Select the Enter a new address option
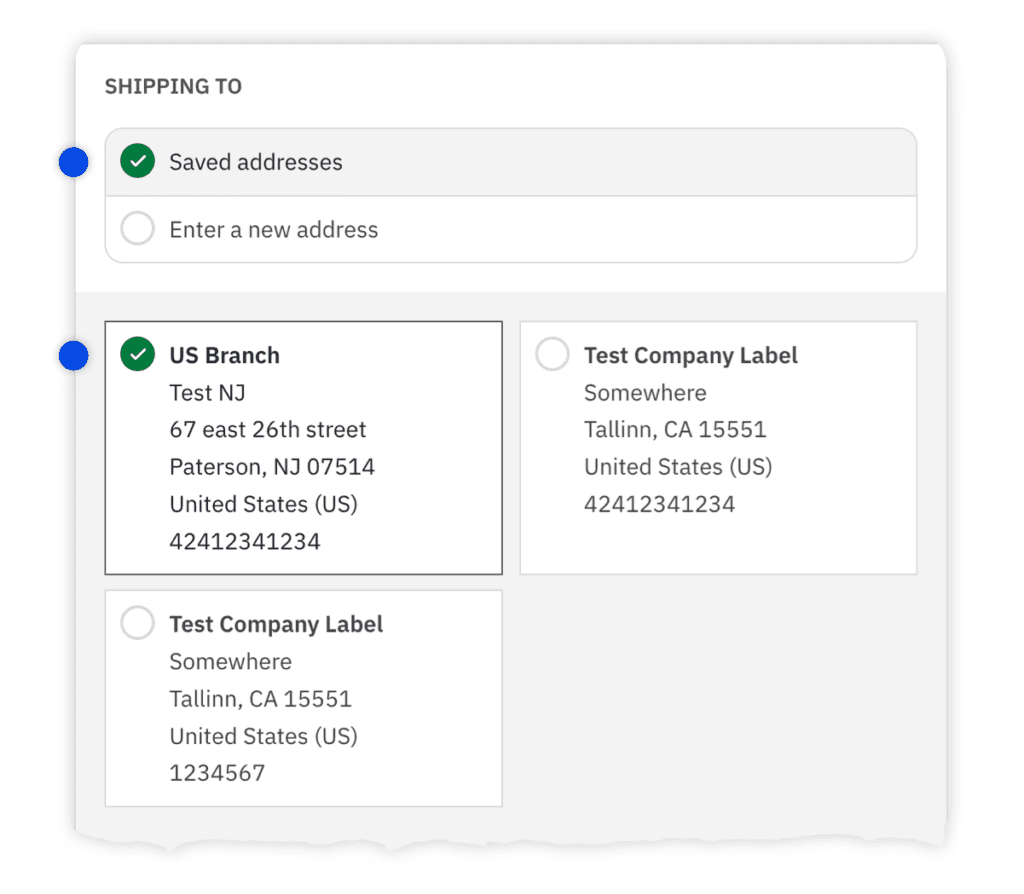The height and width of the screenshot is (894, 1024). coord(274,229)
